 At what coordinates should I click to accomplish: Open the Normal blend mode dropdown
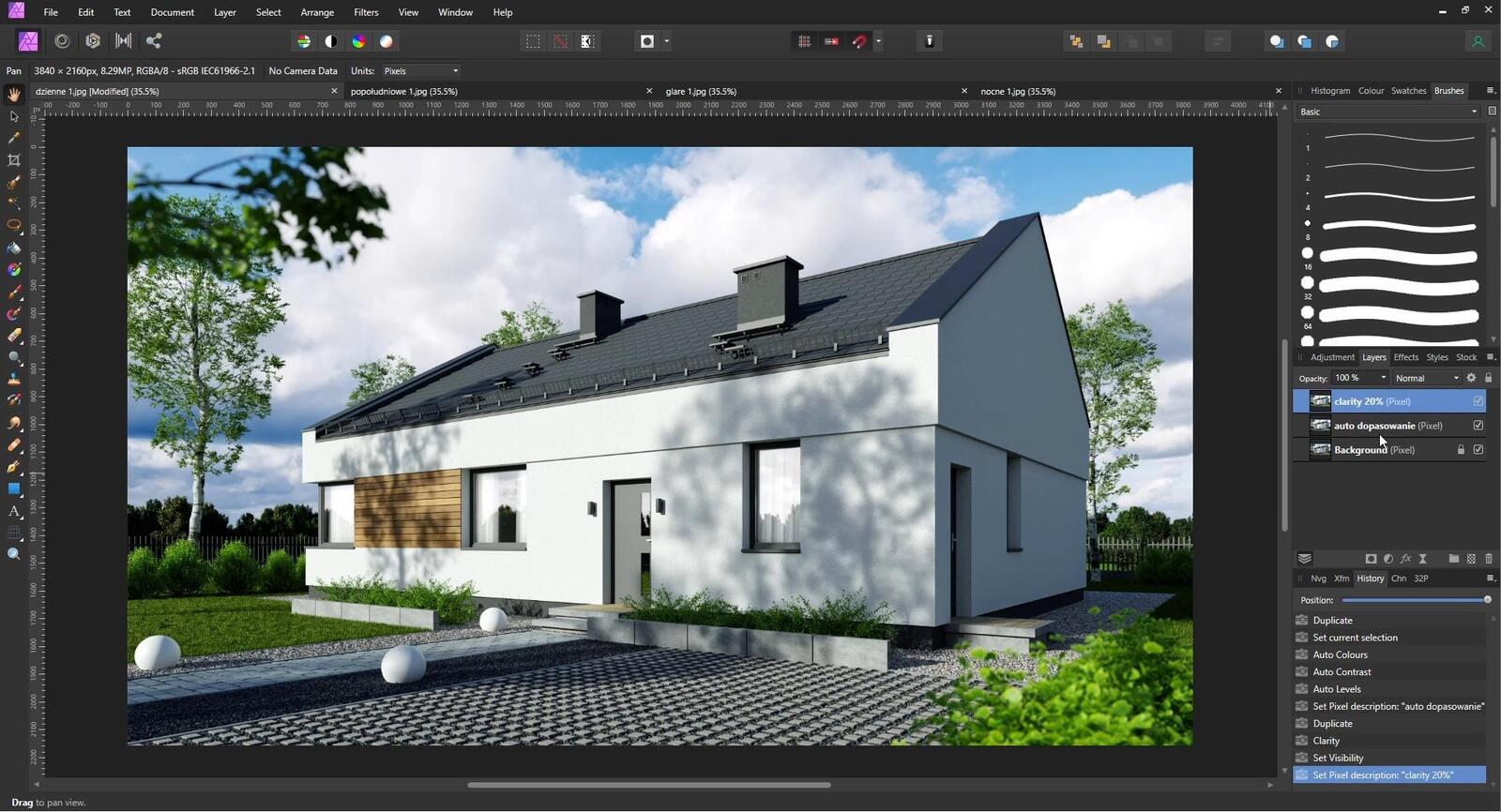1427,378
